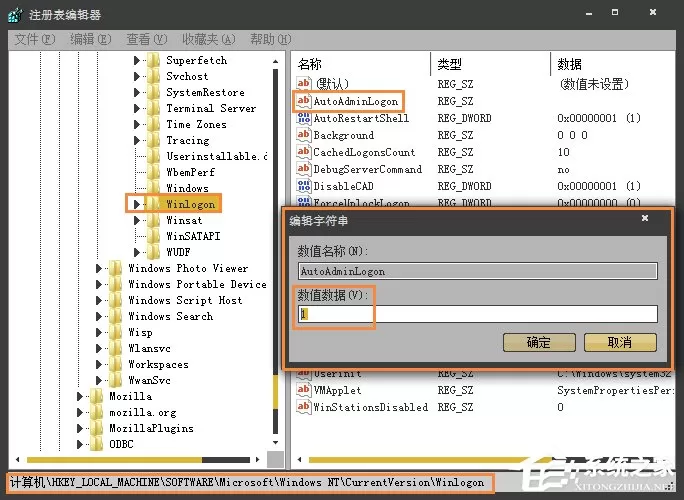Expand the Svchost tree node

click(137, 76)
